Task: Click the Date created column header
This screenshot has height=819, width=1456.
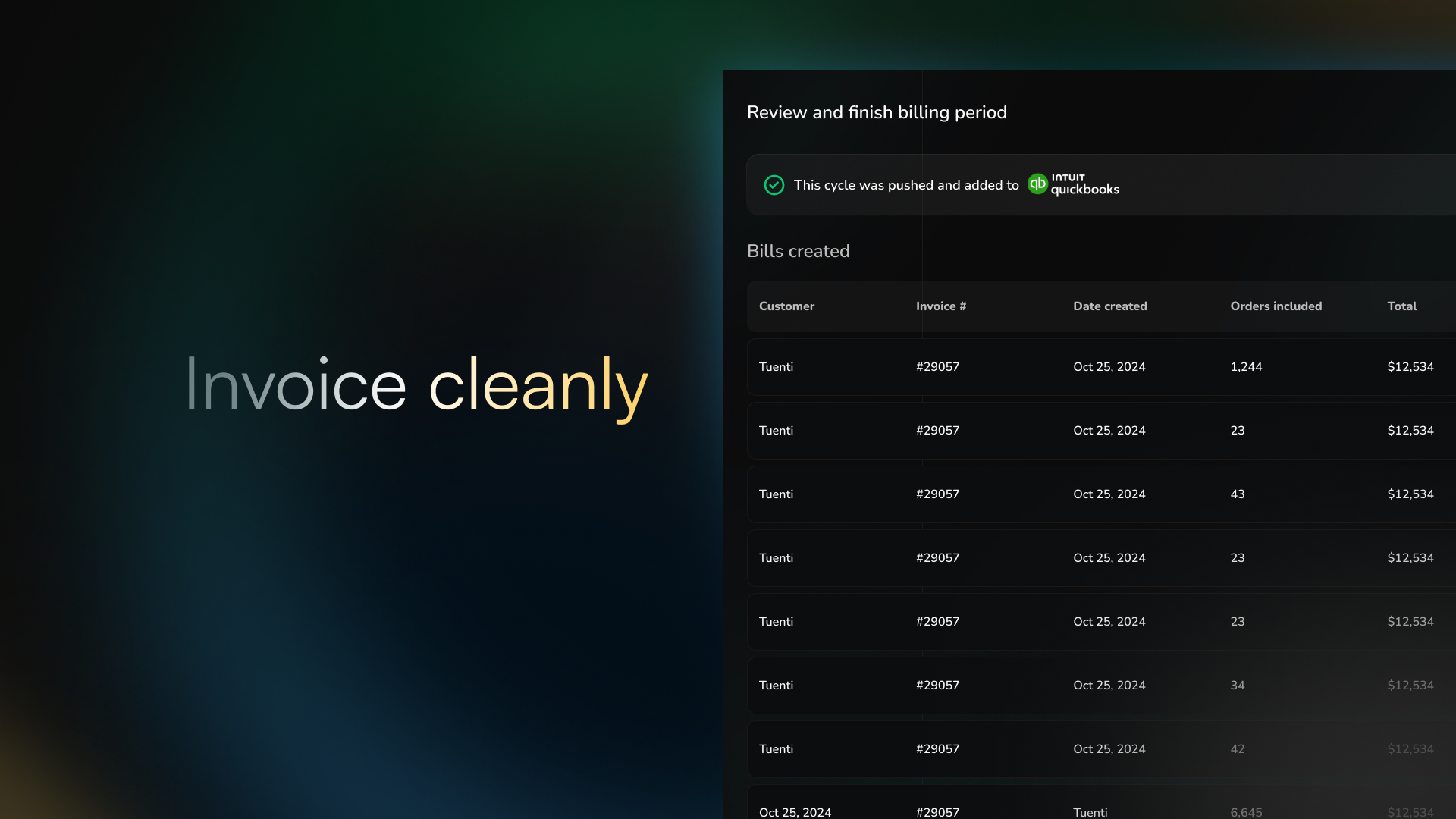Action: pyautogui.click(x=1109, y=306)
